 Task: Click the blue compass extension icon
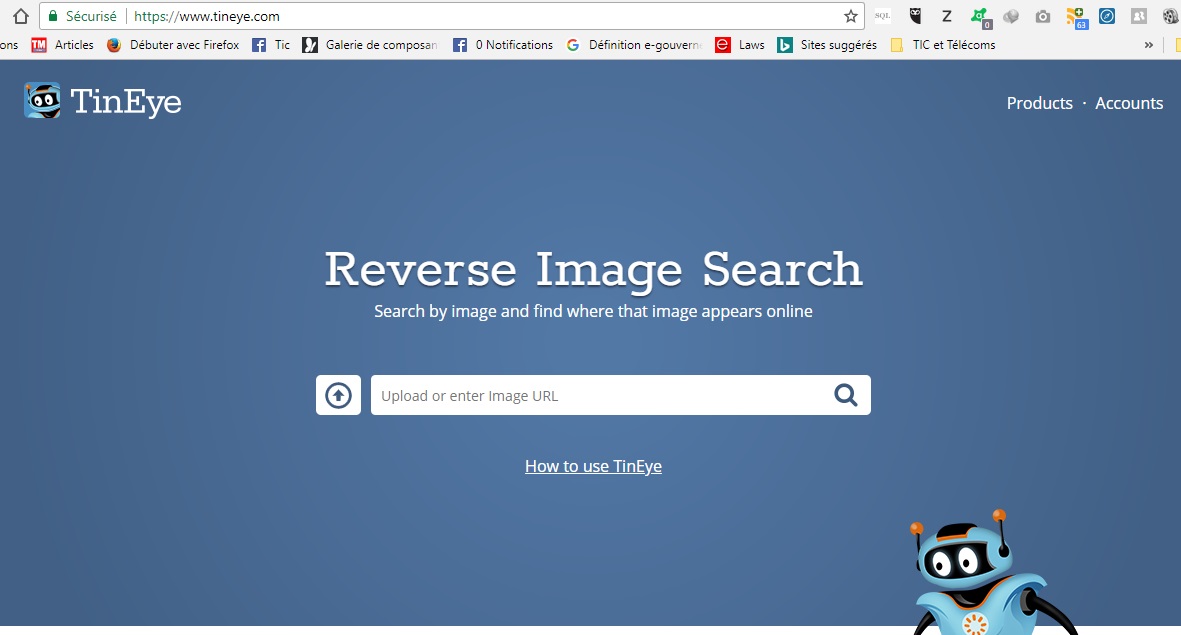[x=1107, y=16]
